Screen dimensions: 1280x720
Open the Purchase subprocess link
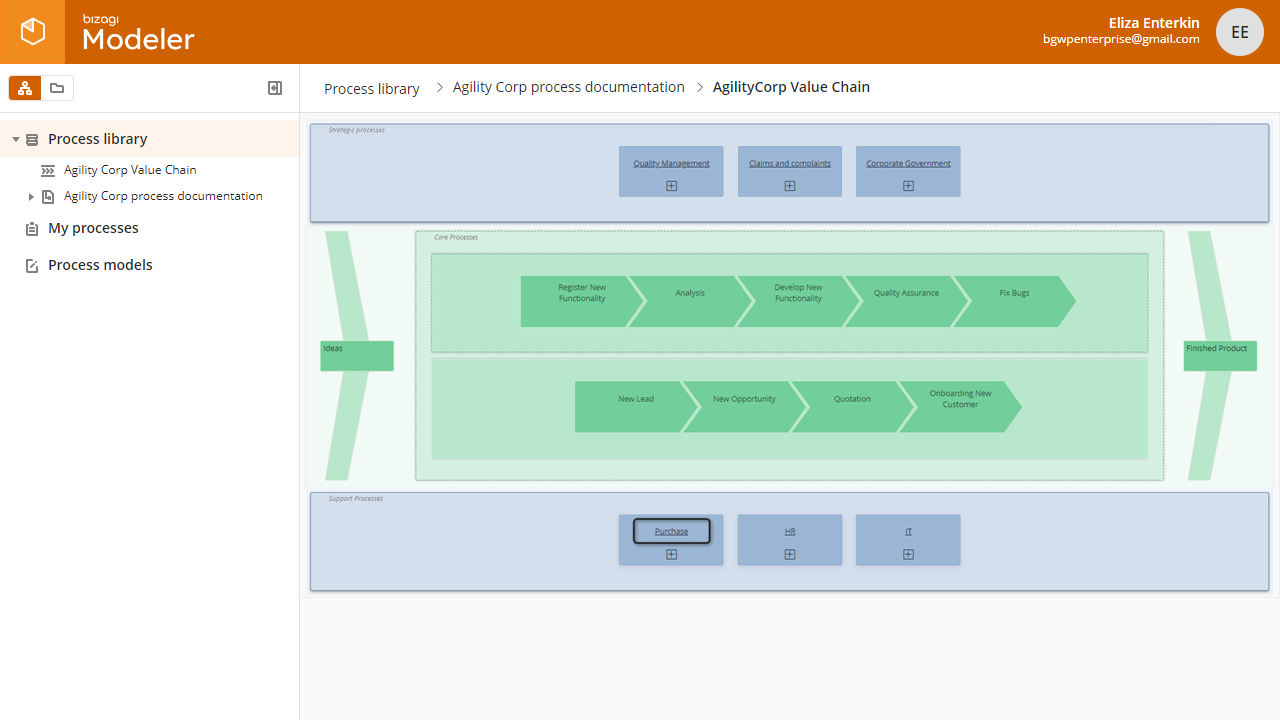point(672,531)
